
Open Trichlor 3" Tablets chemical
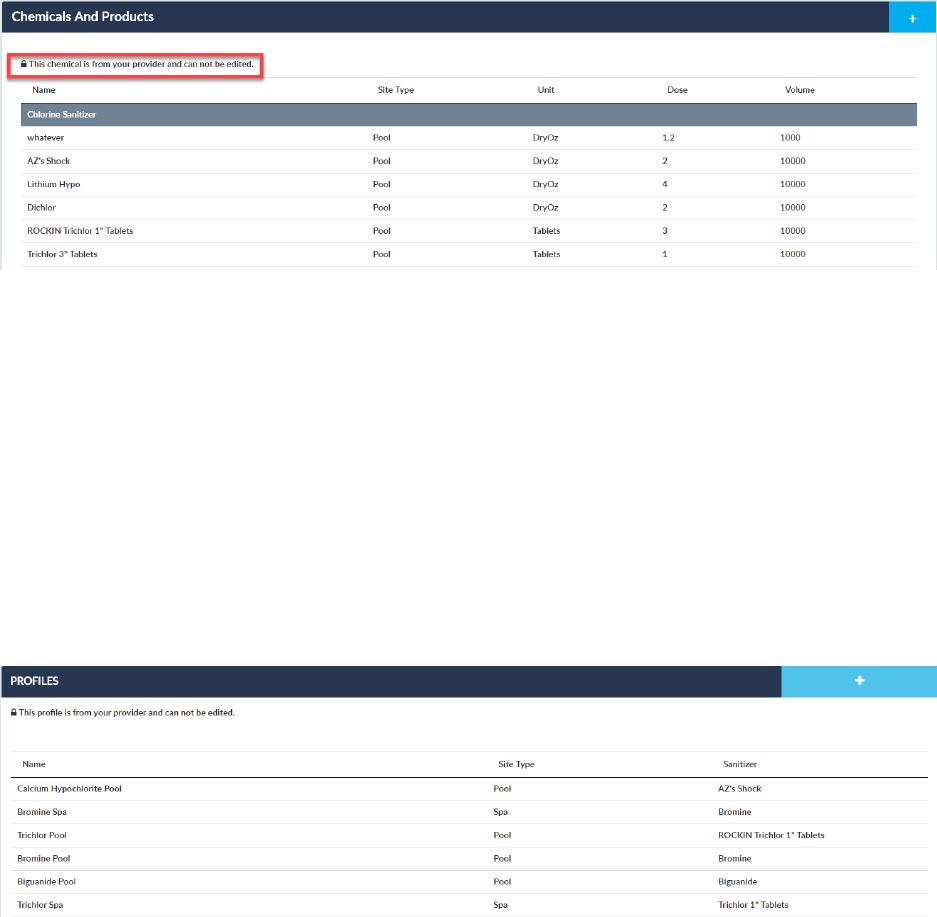coord(468,254)
